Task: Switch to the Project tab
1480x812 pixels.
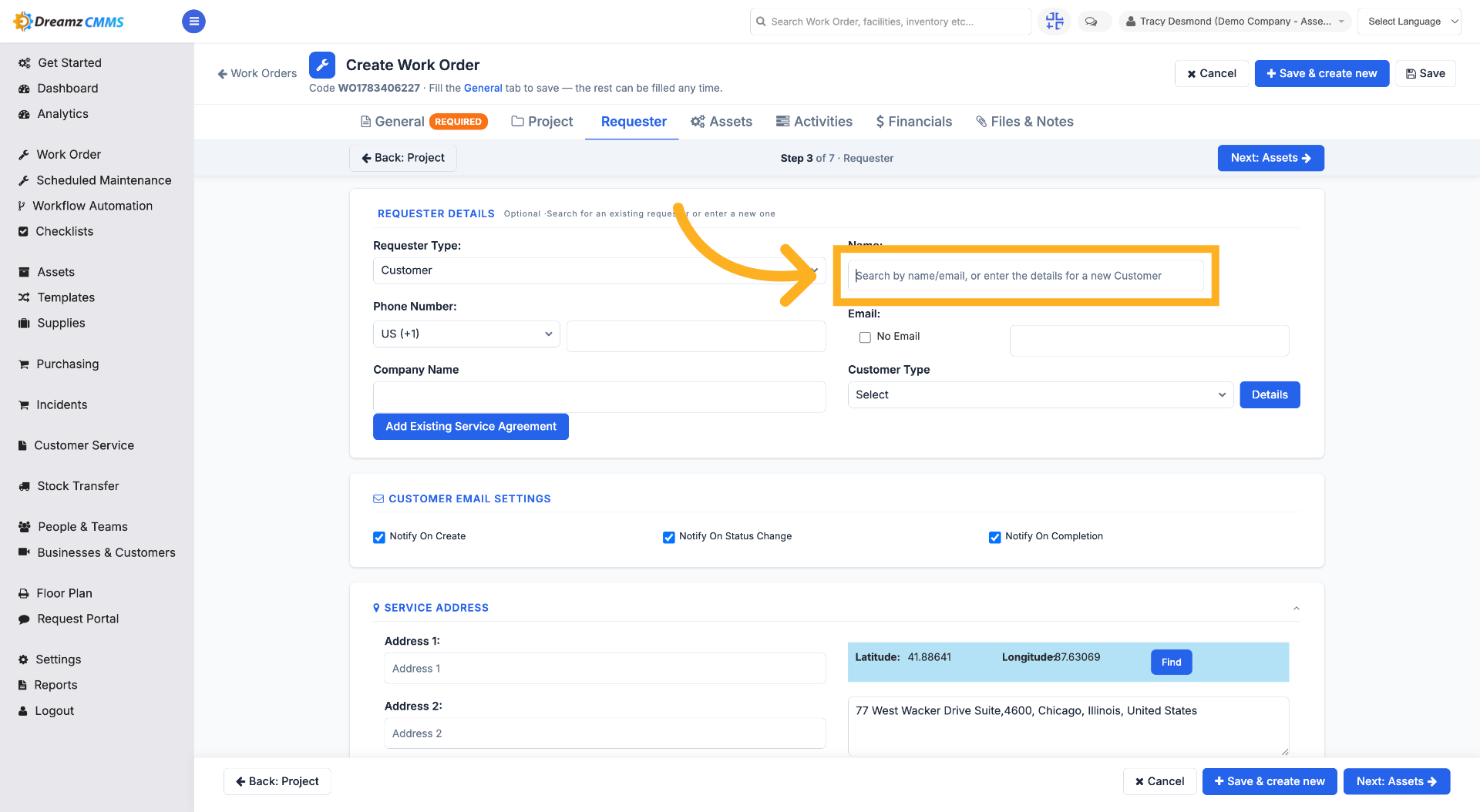Action: point(542,122)
